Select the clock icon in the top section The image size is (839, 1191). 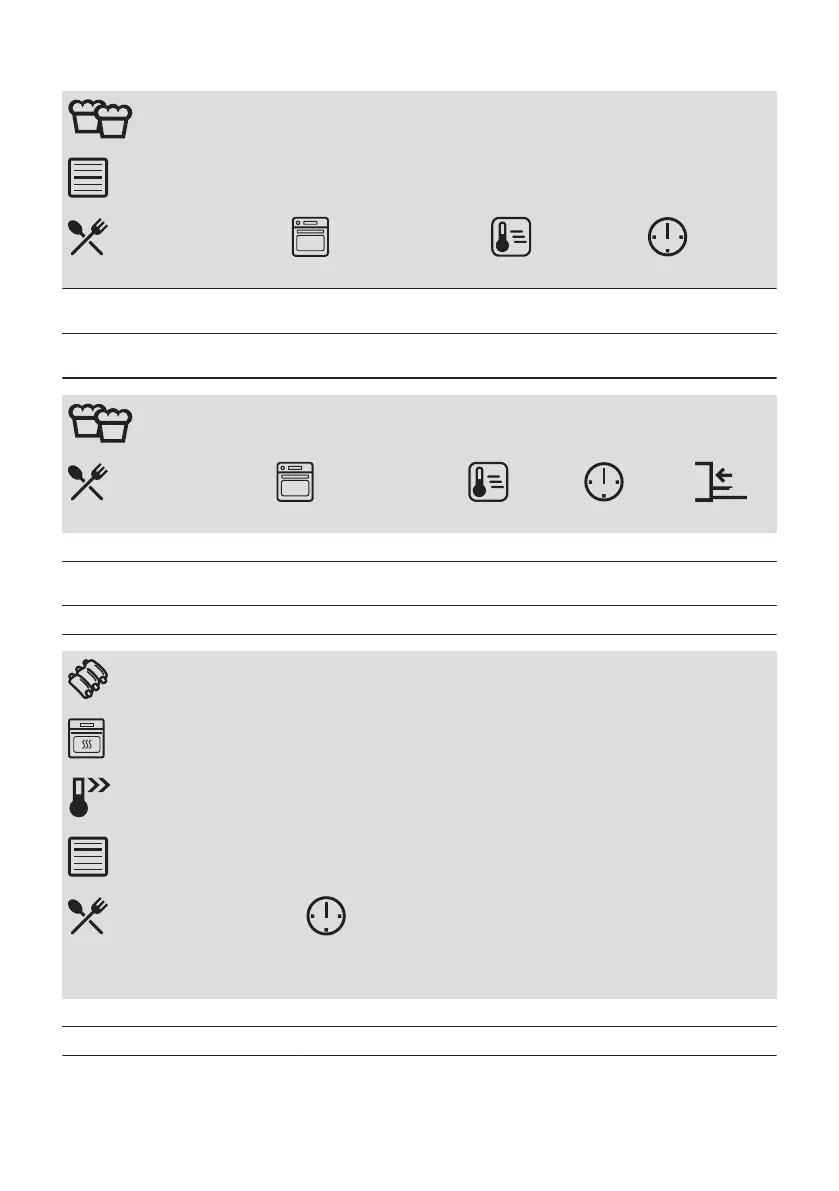pos(667,237)
